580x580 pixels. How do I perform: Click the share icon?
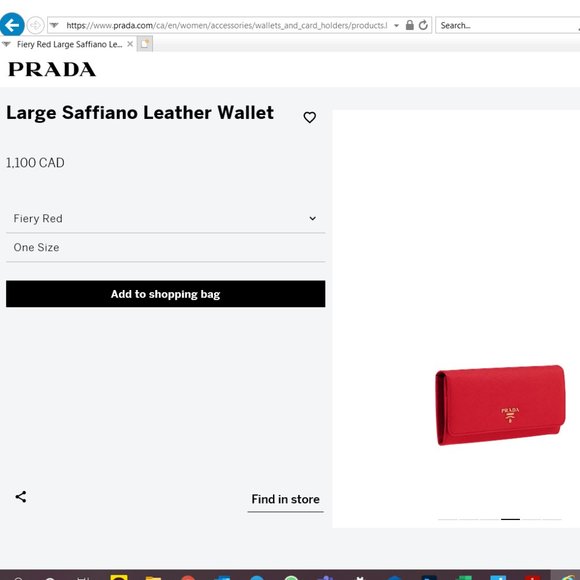coord(21,497)
